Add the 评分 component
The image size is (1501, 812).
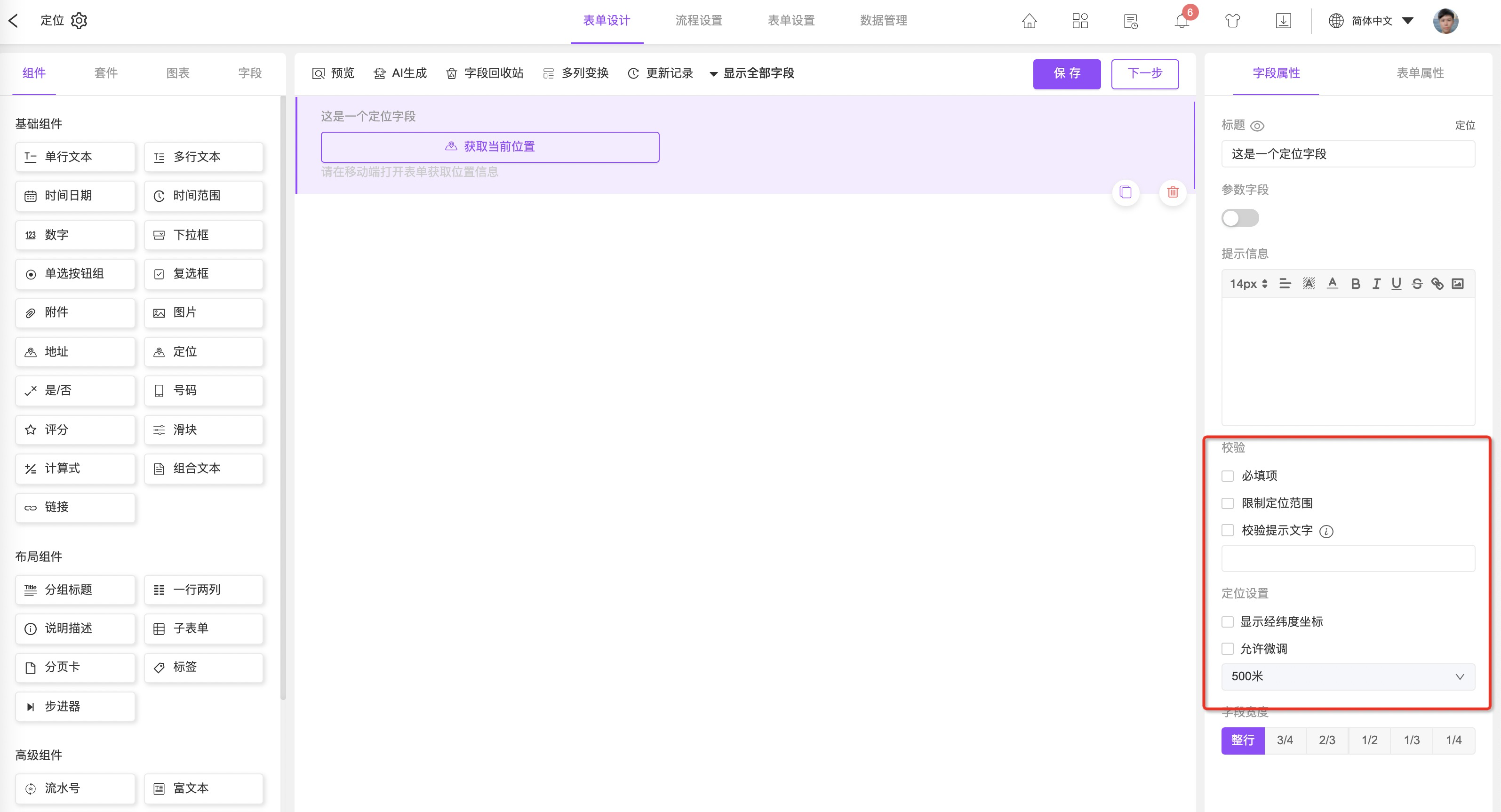pos(75,430)
